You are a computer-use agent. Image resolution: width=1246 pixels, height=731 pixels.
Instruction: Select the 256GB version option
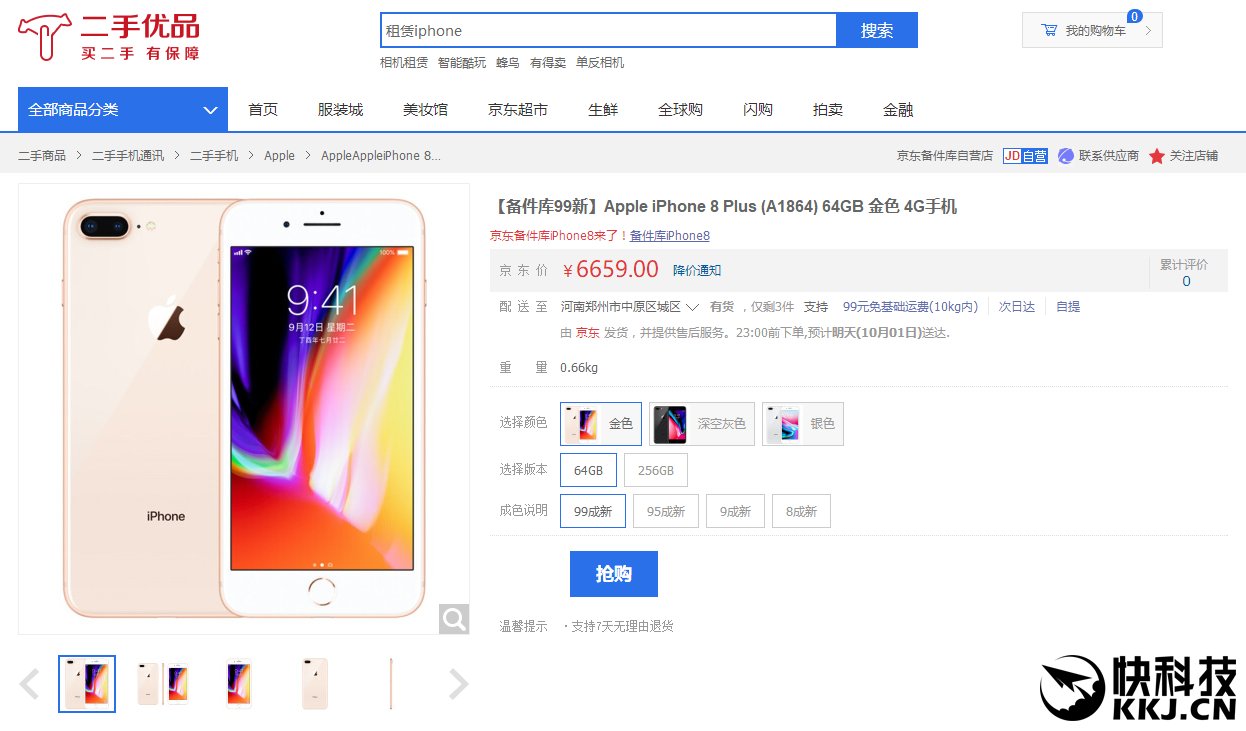(x=656, y=470)
